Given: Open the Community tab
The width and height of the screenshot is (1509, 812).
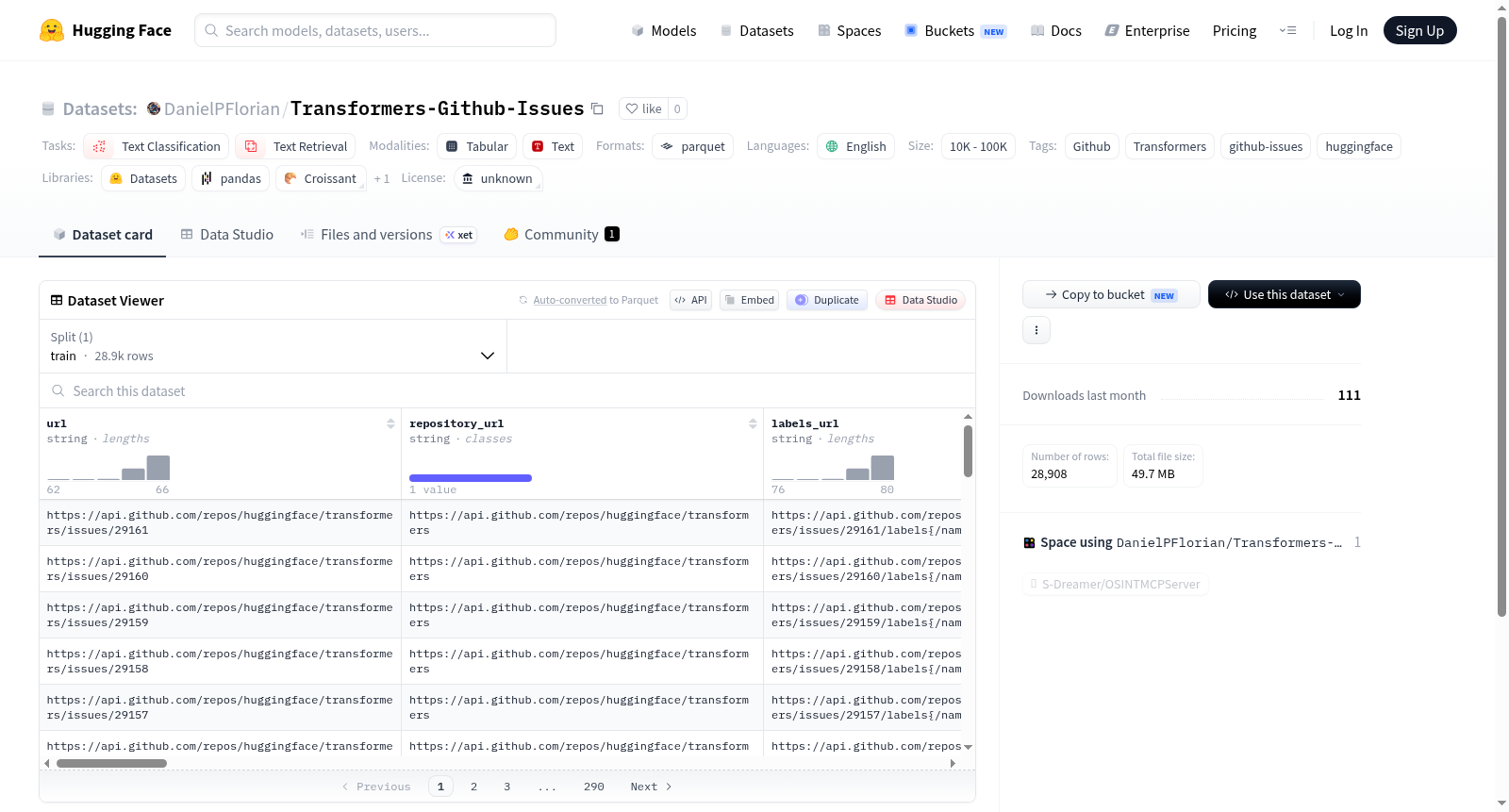Looking at the screenshot, I should point(561,235).
